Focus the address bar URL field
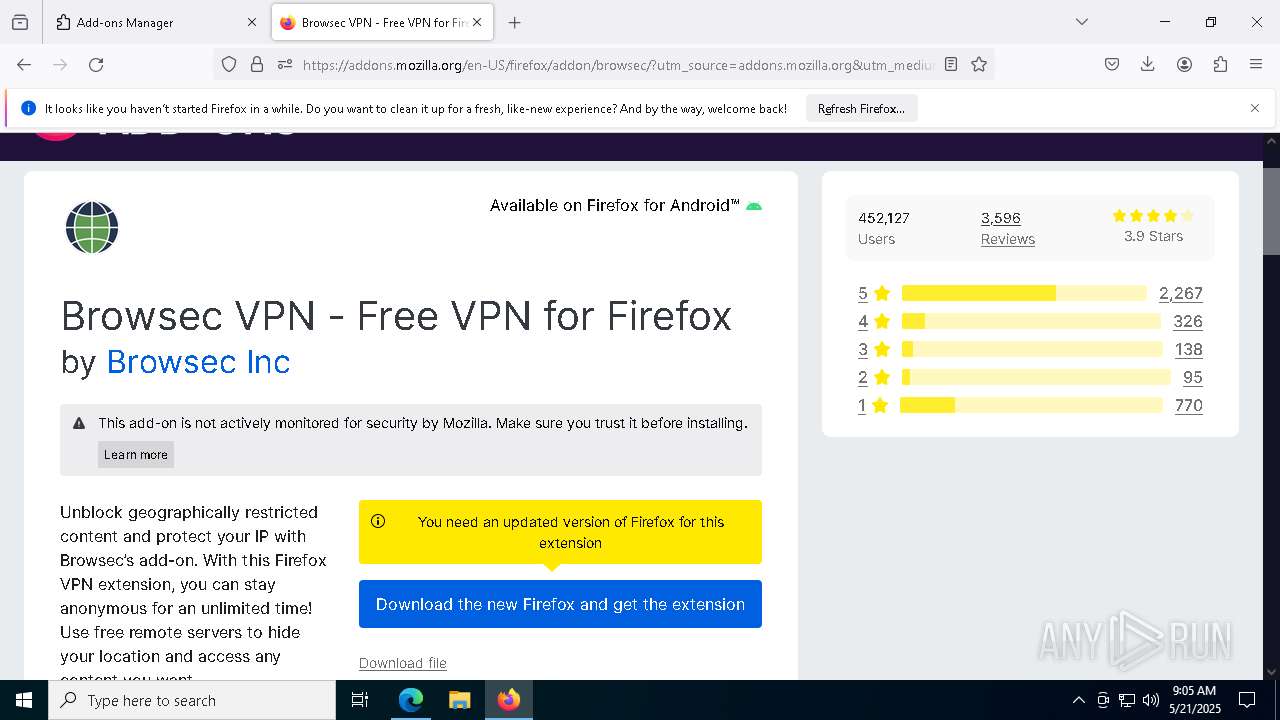Viewport: 1280px width, 720px height. point(618,64)
